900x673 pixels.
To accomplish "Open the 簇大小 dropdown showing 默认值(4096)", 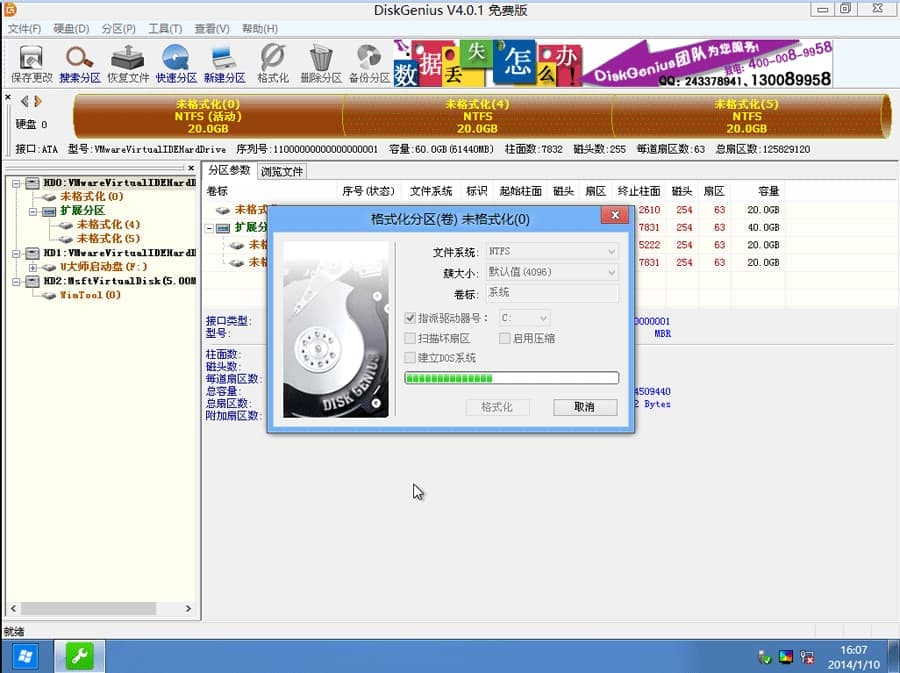I will 553,271.
